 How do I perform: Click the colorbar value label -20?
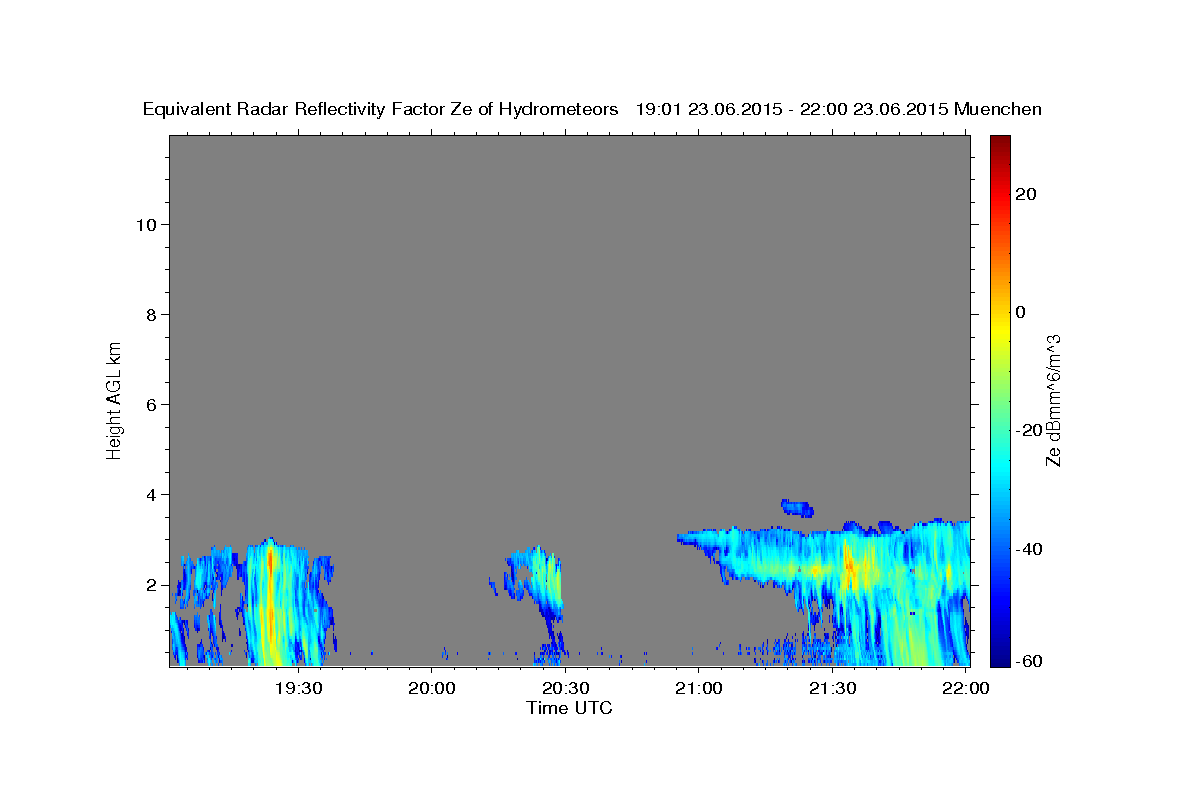tap(1028, 430)
